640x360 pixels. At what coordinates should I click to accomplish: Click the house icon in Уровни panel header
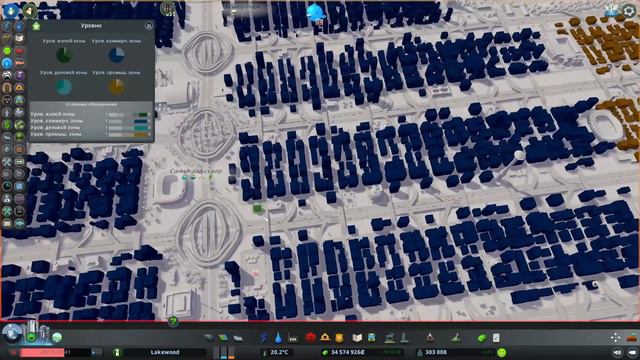[x=36, y=26]
